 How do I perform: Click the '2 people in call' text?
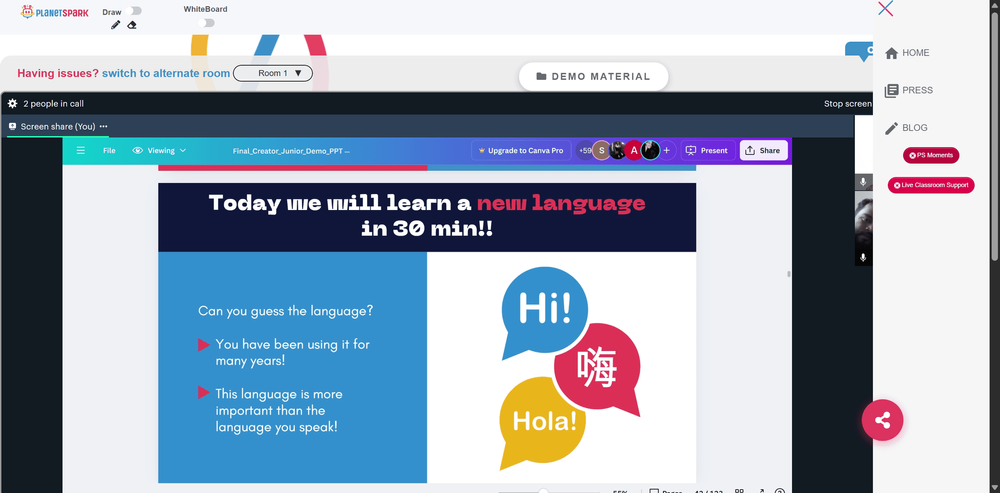(54, 103)
